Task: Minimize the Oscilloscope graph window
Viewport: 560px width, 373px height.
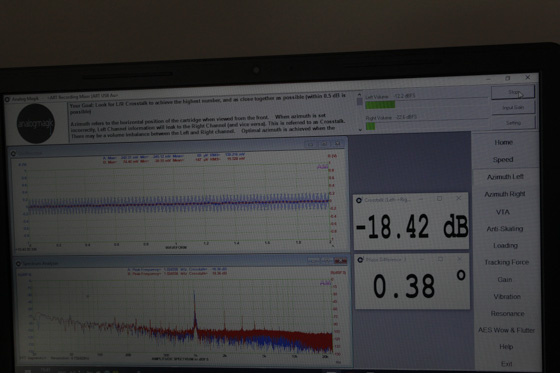Action: [310, 144]
